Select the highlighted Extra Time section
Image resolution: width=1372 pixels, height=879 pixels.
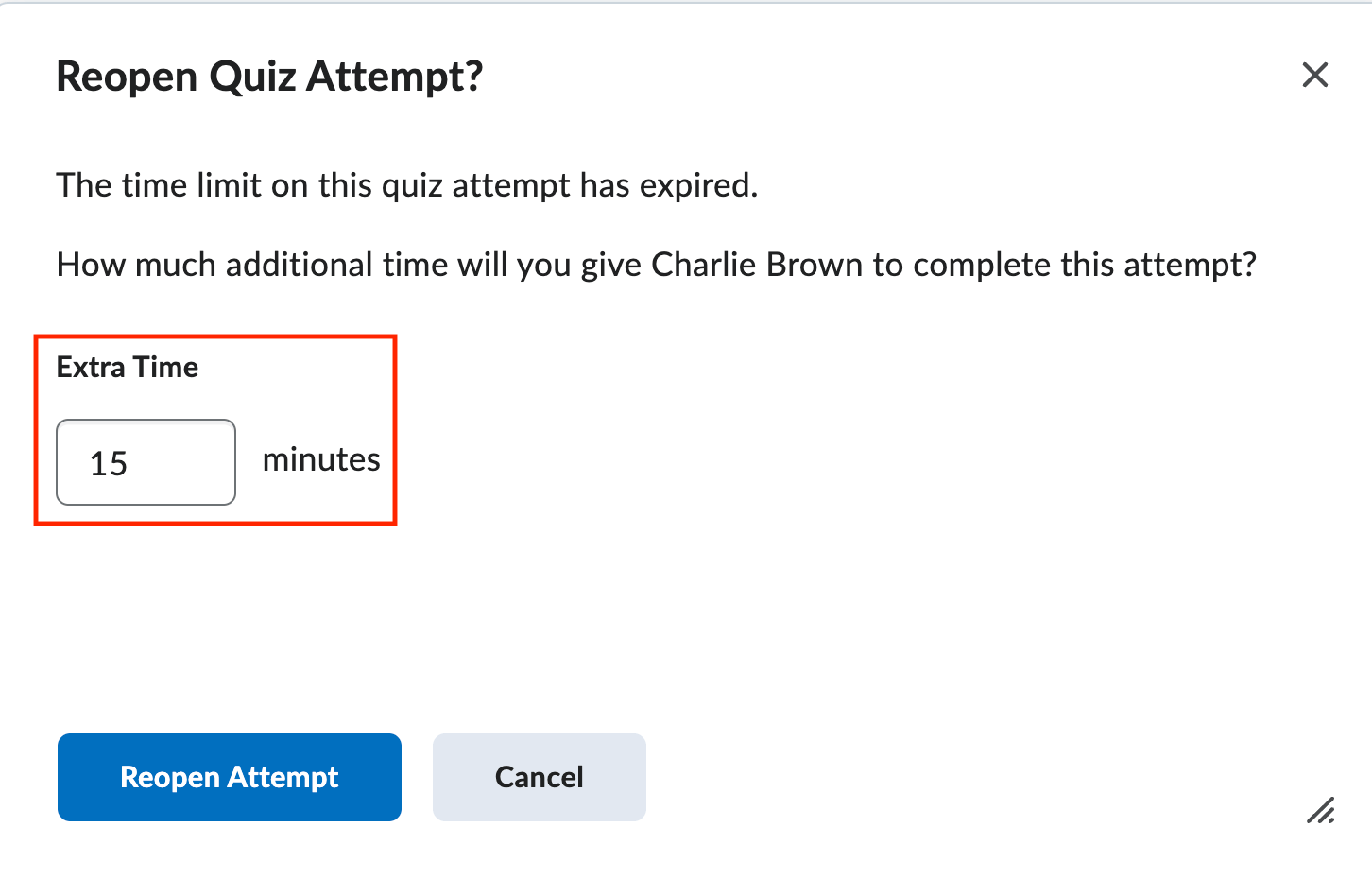(215, 430)
